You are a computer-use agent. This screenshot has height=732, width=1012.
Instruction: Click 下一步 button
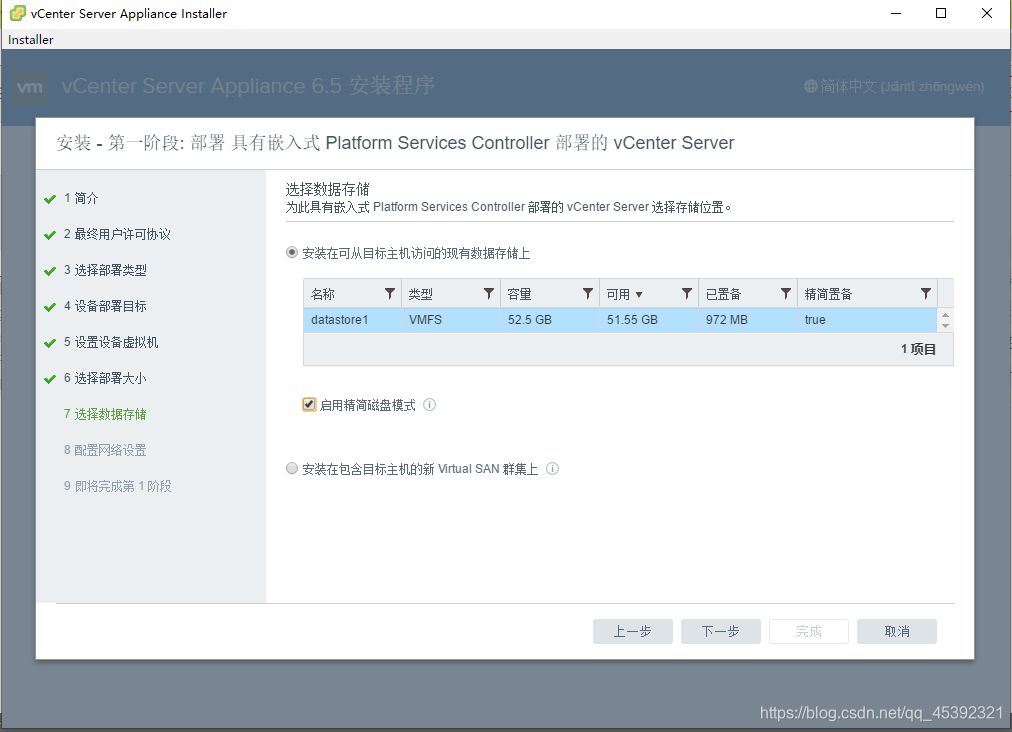(720, 631)
